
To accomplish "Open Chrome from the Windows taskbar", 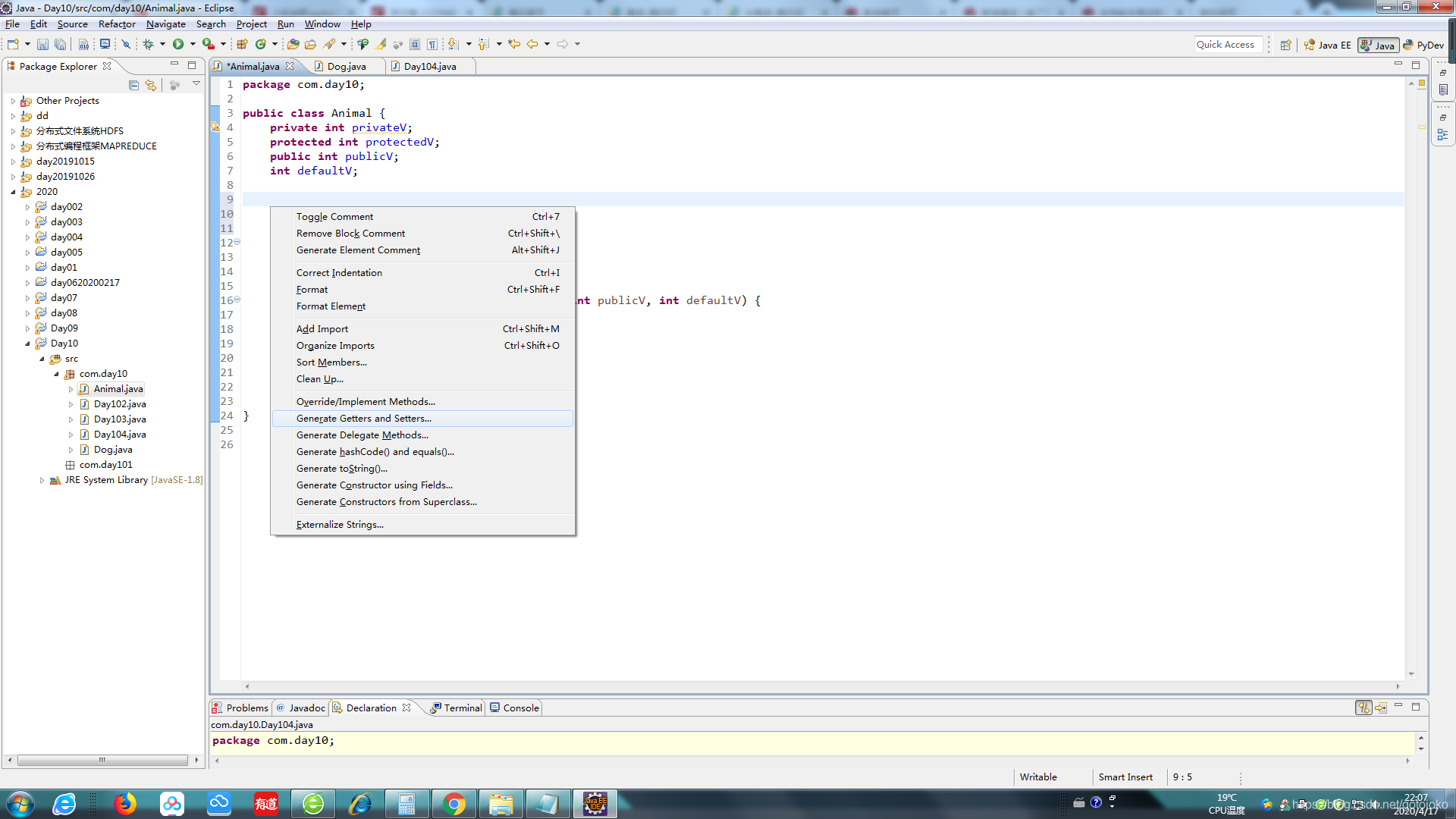I will [x=453, y=804].
